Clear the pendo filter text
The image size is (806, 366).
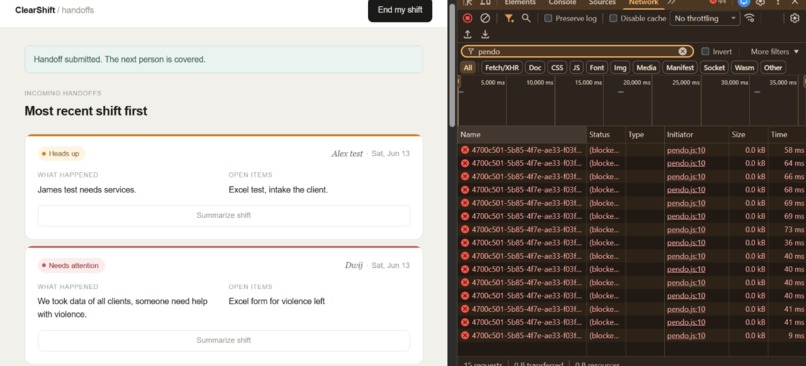[682, 51]
